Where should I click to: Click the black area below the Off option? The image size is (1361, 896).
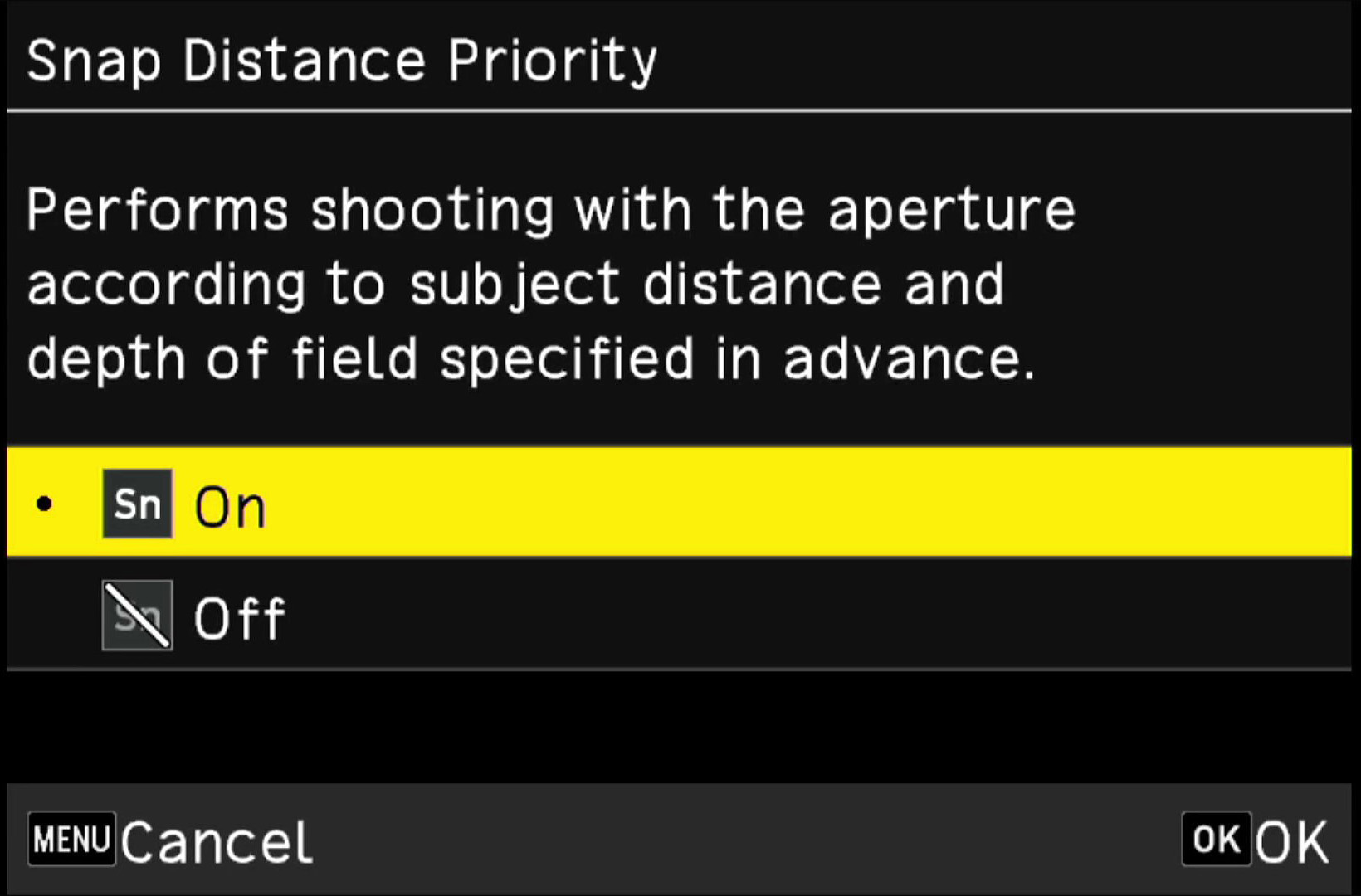[x=679, y=726]
